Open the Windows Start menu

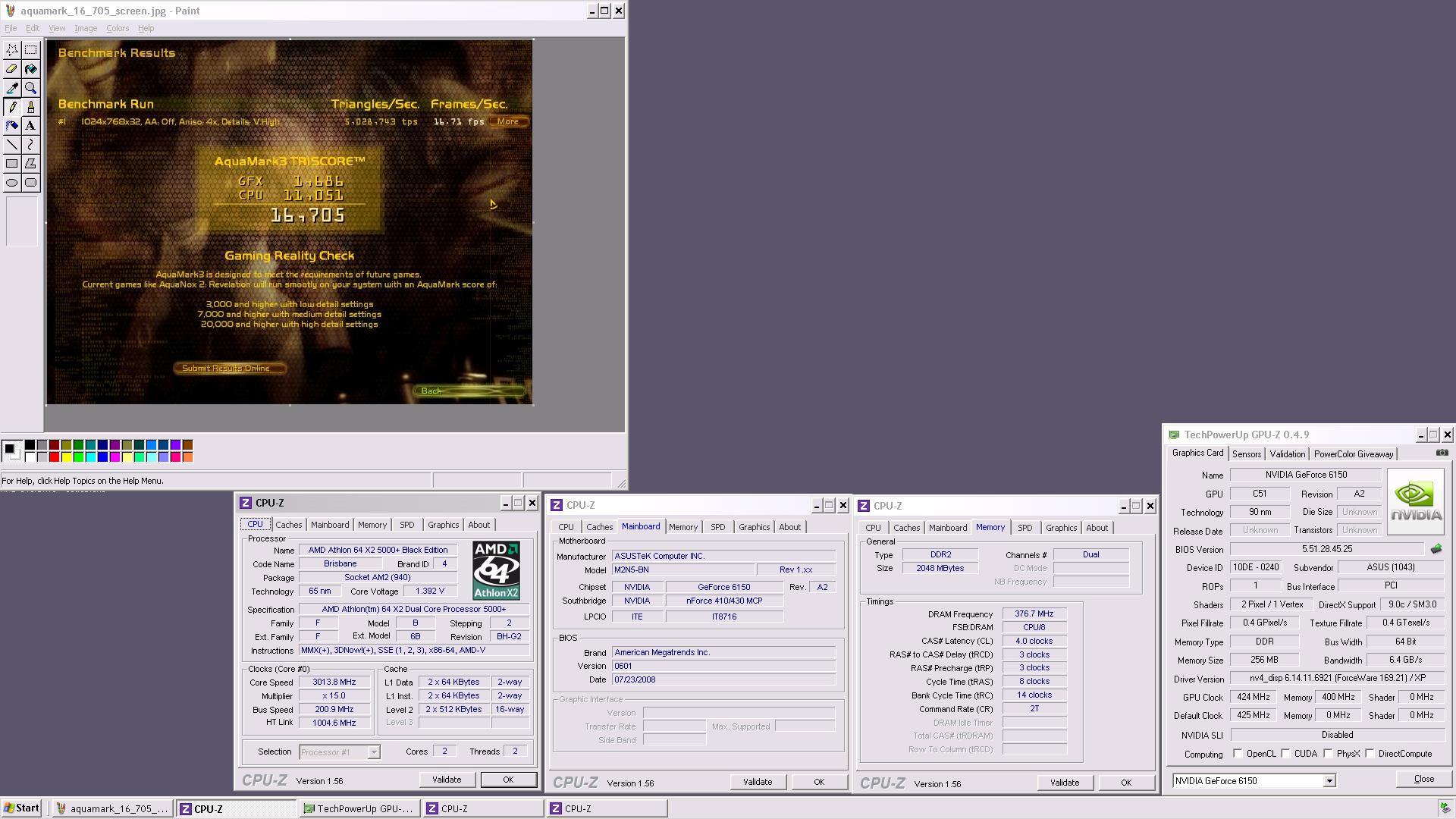[21, 808]
